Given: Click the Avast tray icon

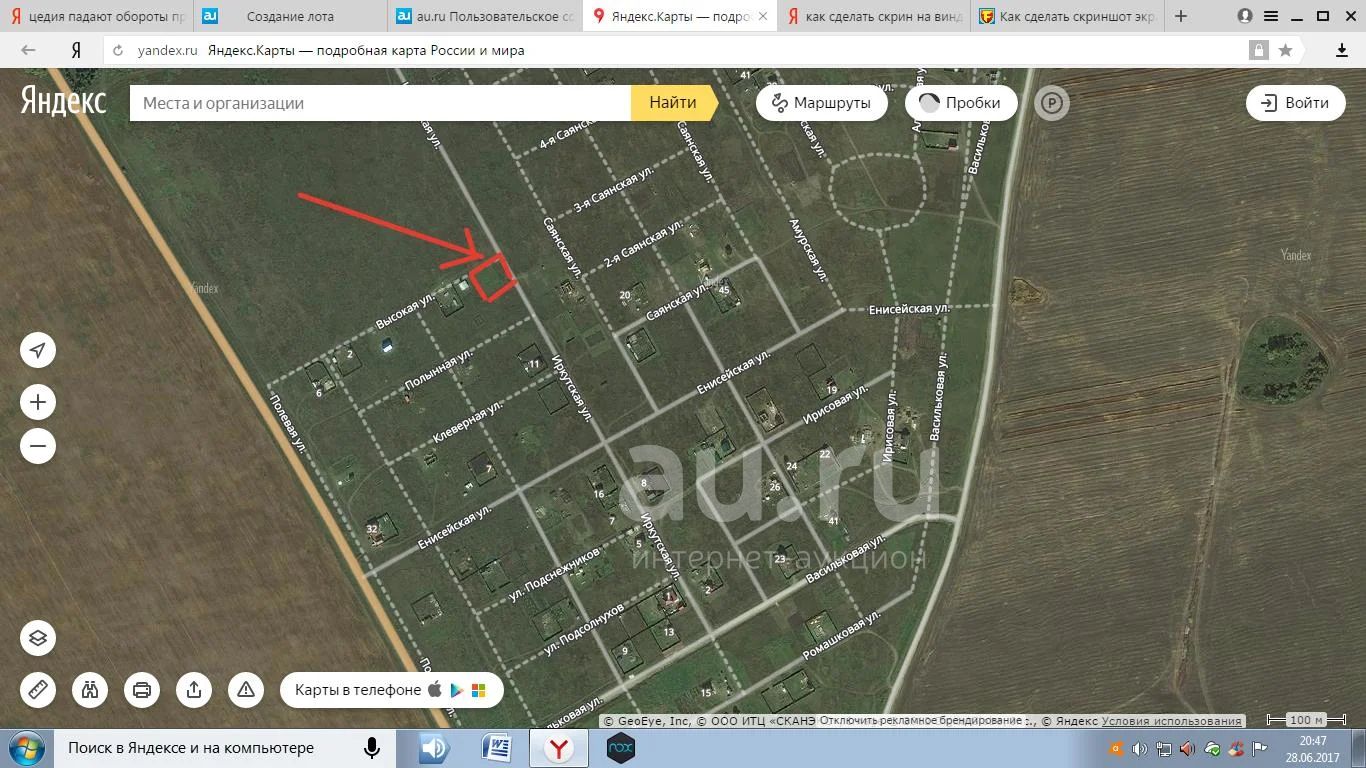Looking at the screenshot, I should coord(1117,748).
